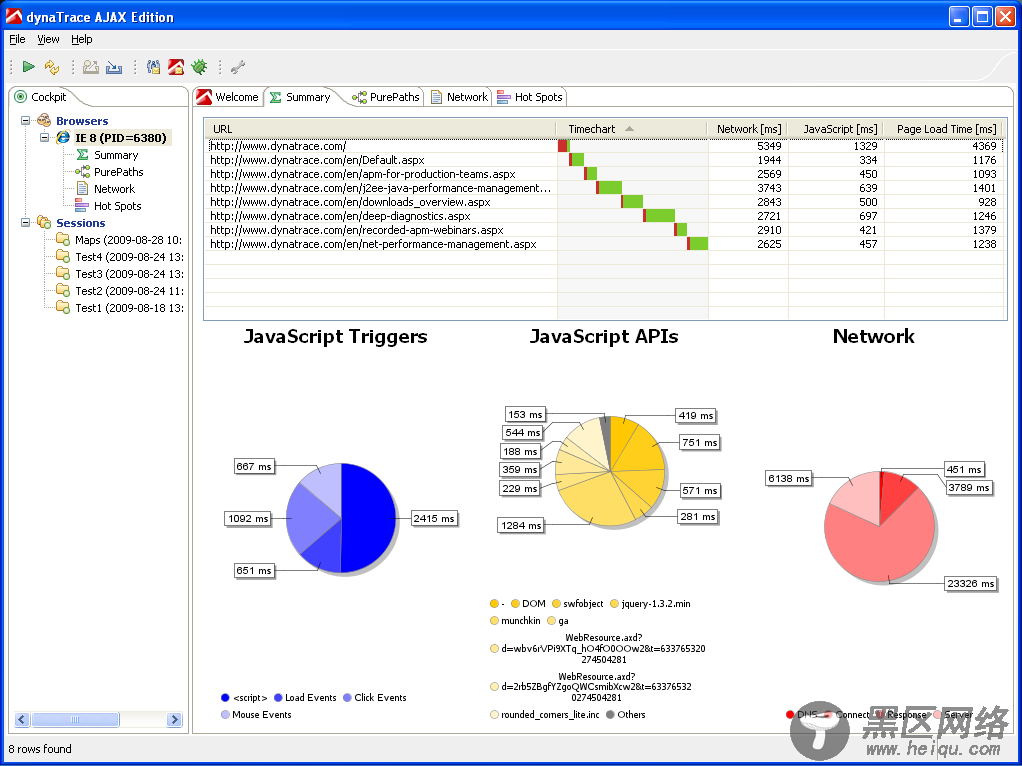Click the Cockpit panel icon

pos(21,97)
